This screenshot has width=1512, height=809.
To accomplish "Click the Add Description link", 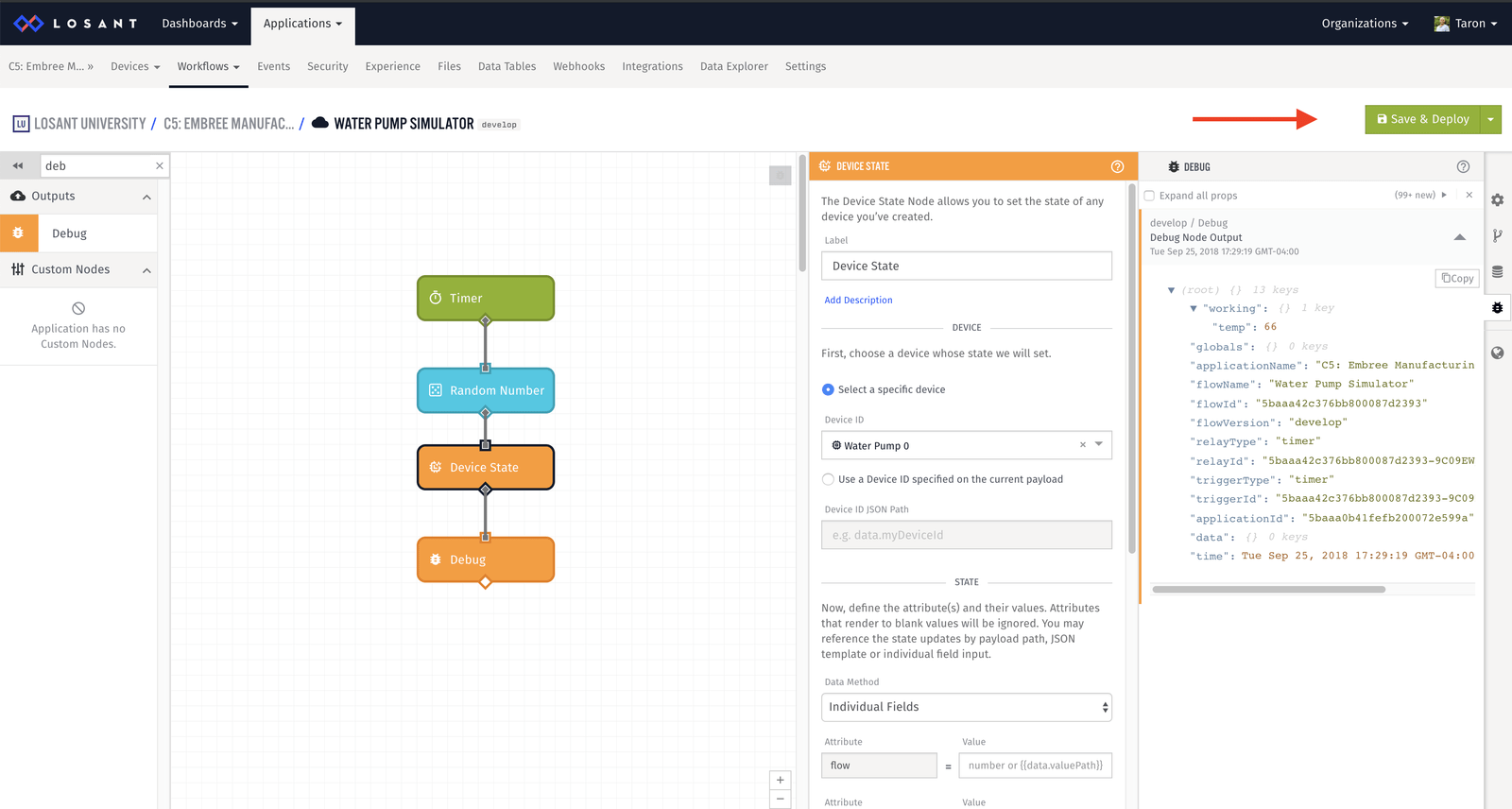I will point(858,300).
